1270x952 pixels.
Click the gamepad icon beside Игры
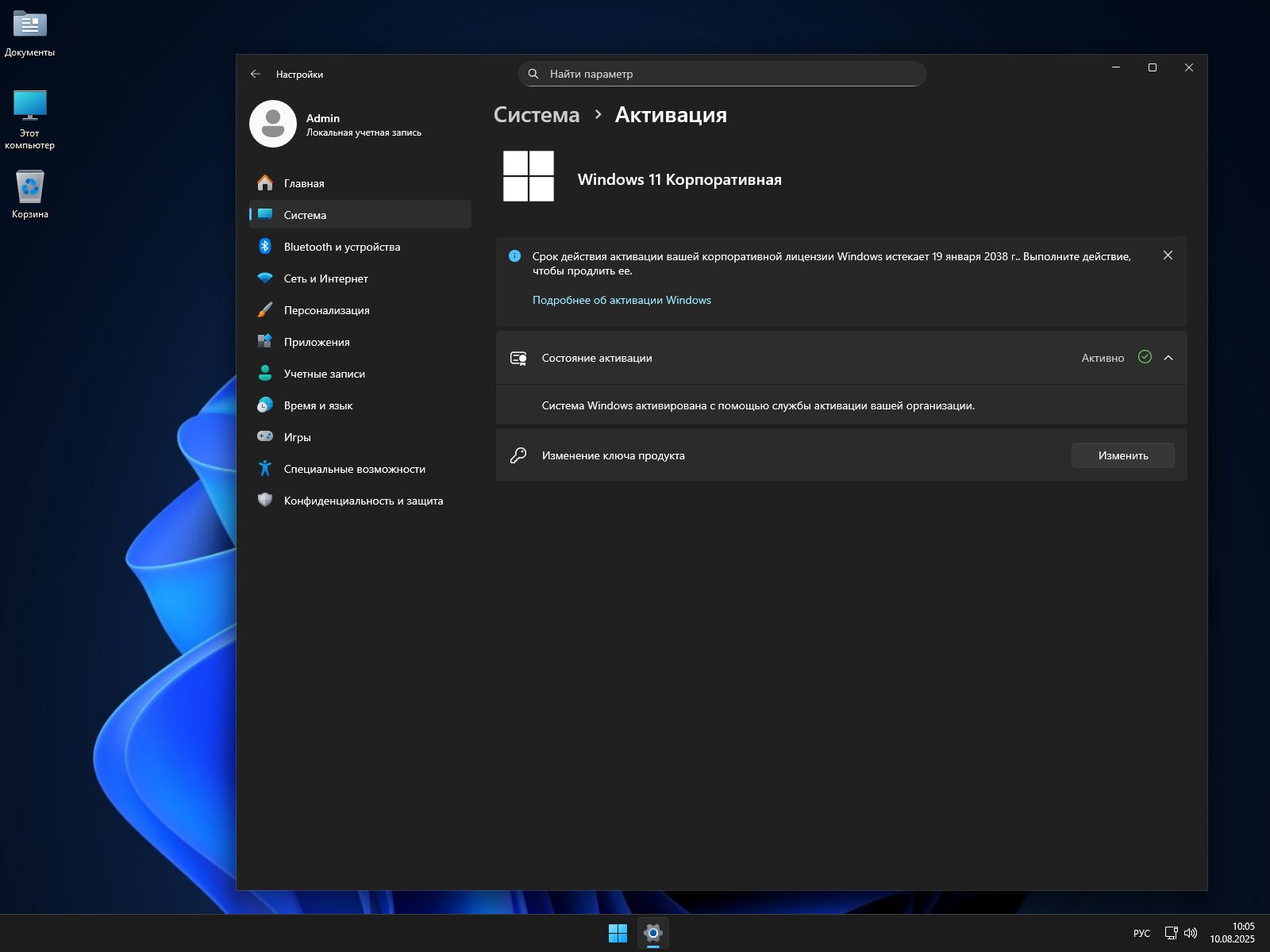point(265,436)
